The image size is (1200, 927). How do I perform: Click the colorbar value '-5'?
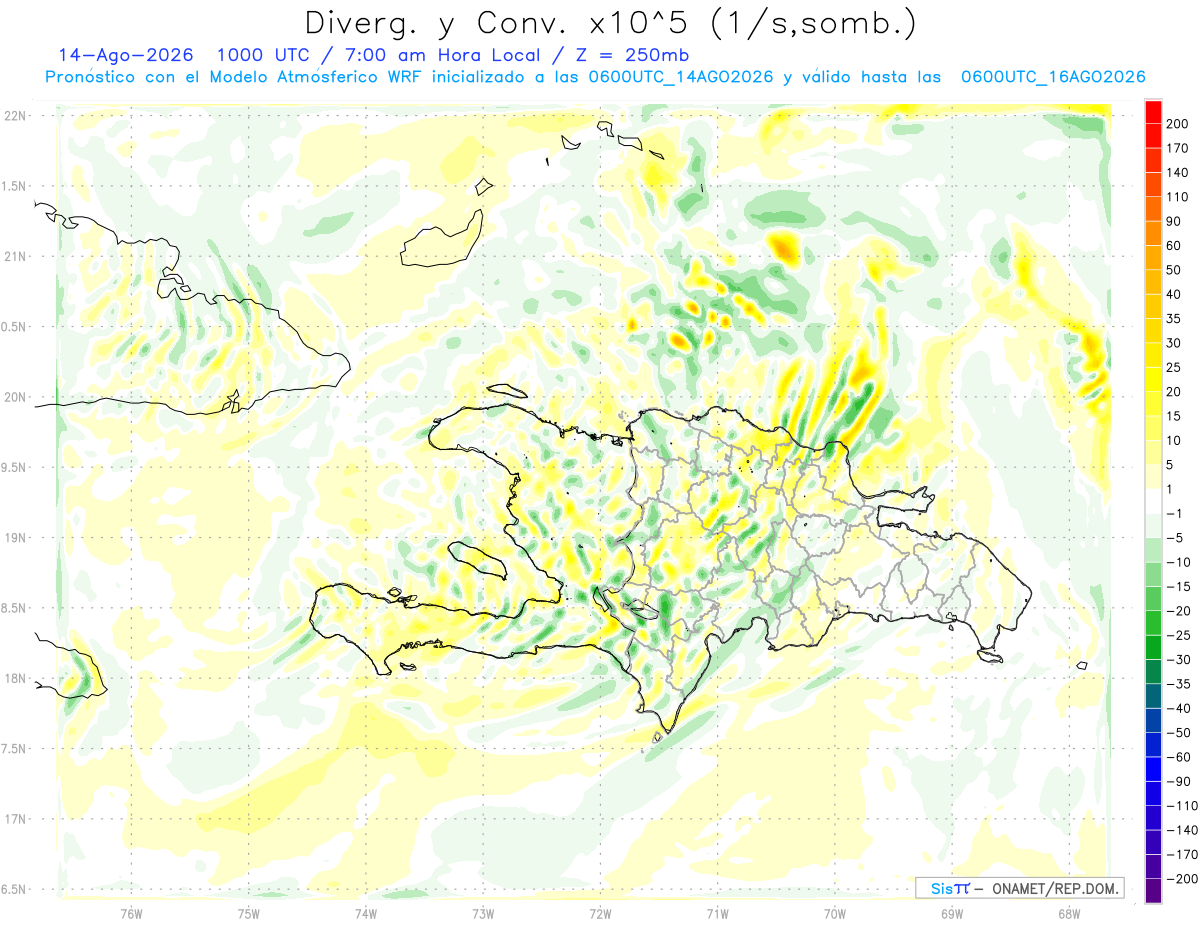[1175, 538]
